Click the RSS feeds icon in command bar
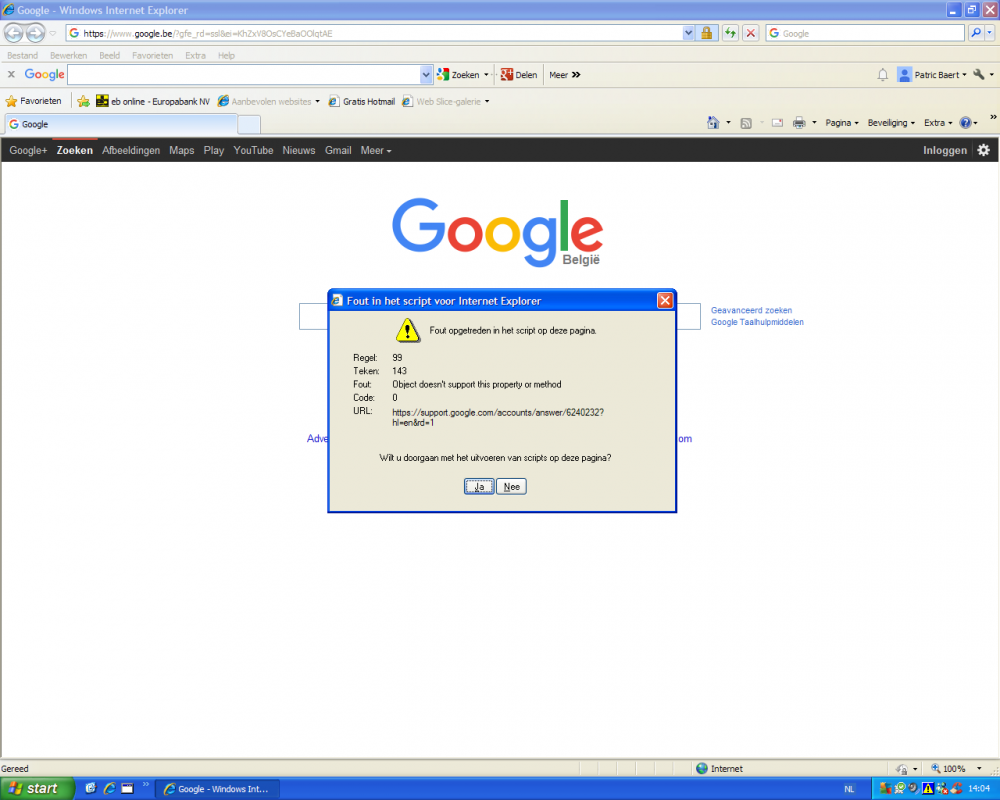The width and height of the screenshot is (1000, 800). click(746, 123)
